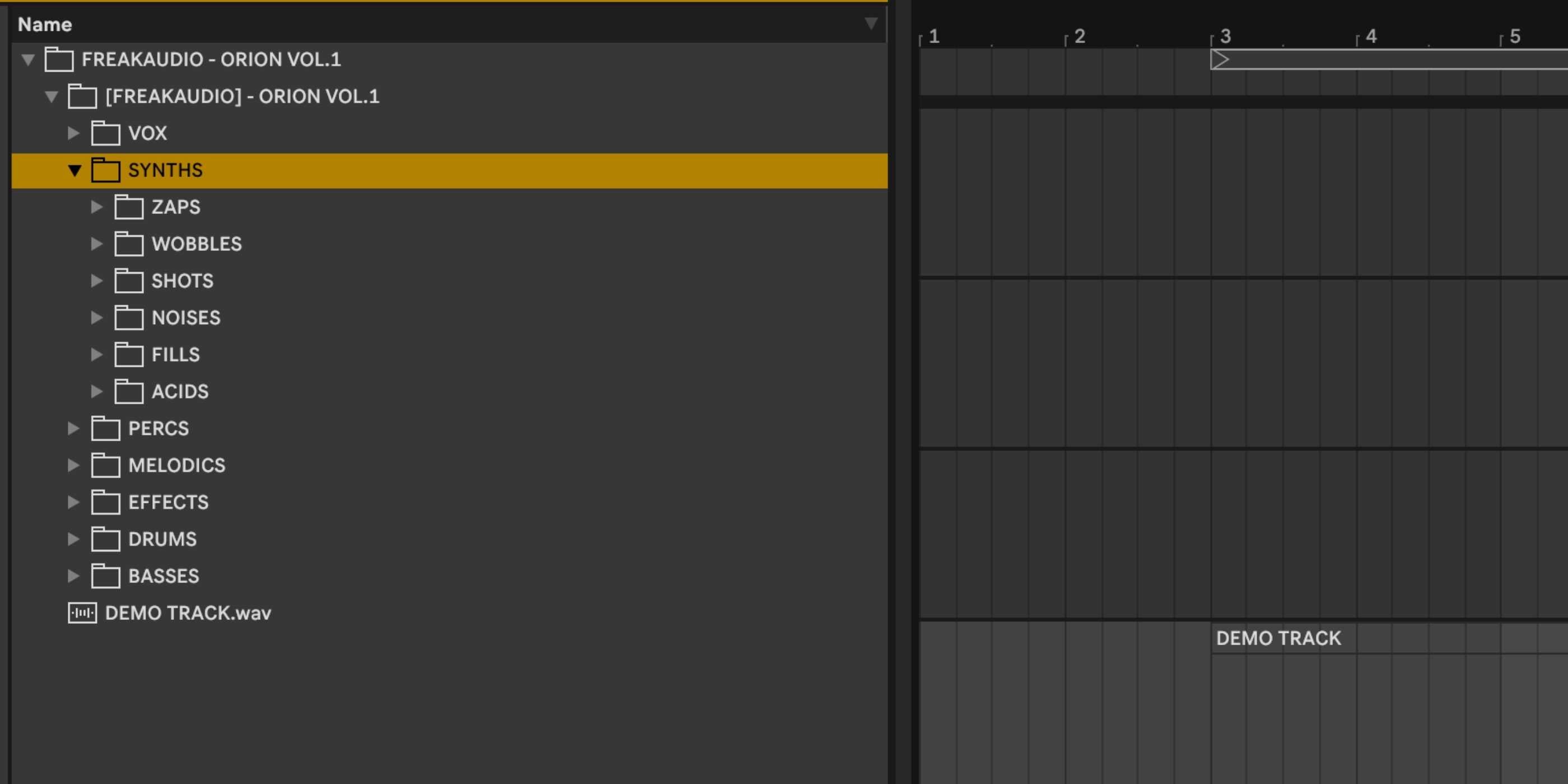The height and width of the screenshot is (784, 1568).
Task: Click the DEMO TRACK.wav audio file icon
Action: pyautogui.click(x=82, y=612)
